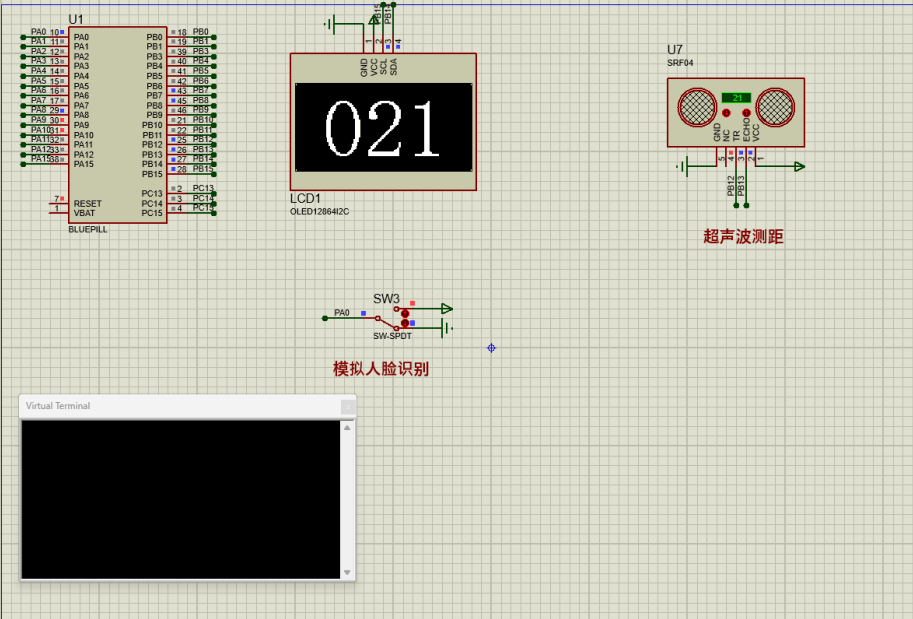Select the U1 BLUEPILL microcontroller chip
This screenshot has width=913, height=619.
tap(117, 125)
